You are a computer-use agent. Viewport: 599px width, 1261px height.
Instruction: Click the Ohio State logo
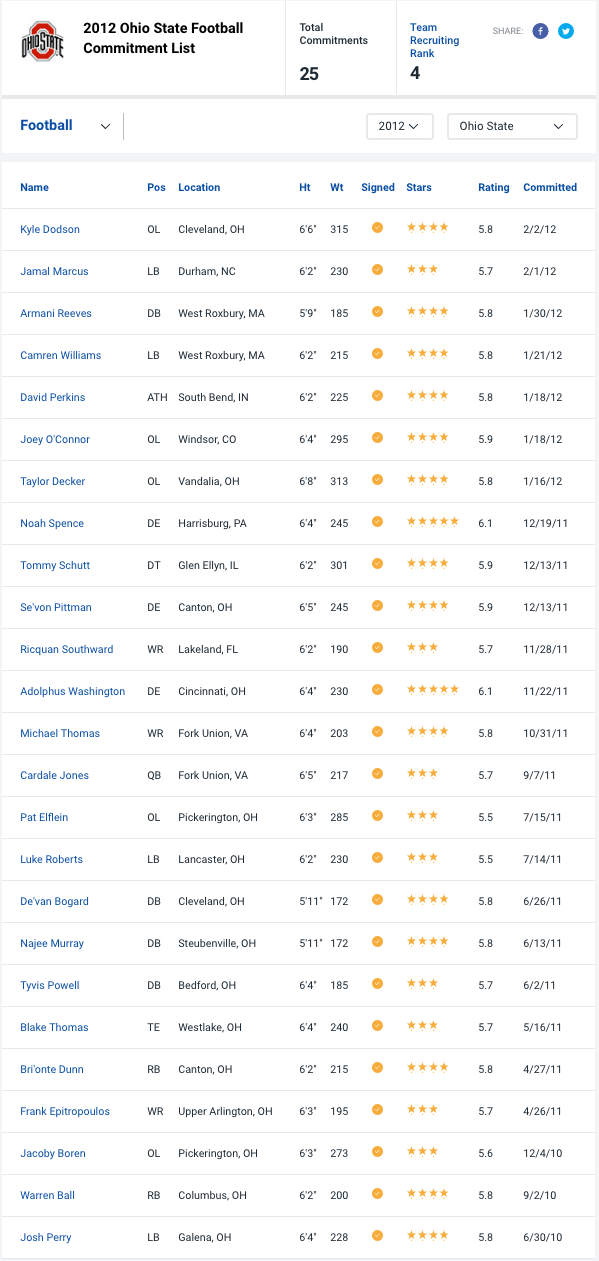(42, 41)
